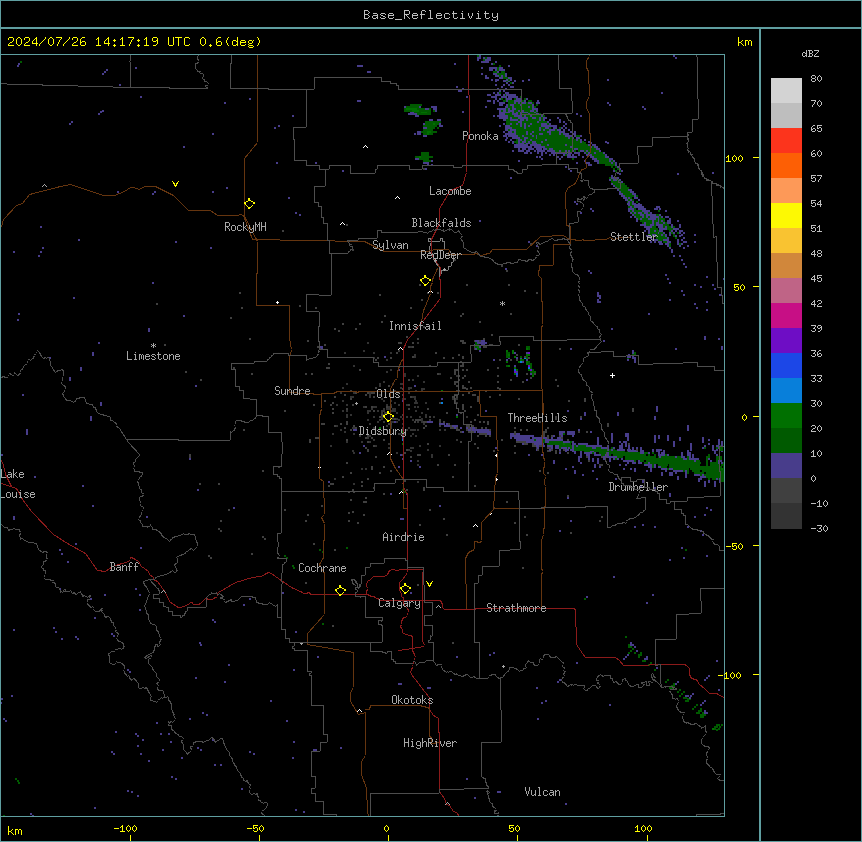This screenshot has height=842, width=862.
Task: Select the Lacombe town label
Action: pyautogui.click(x=450, y=191)
